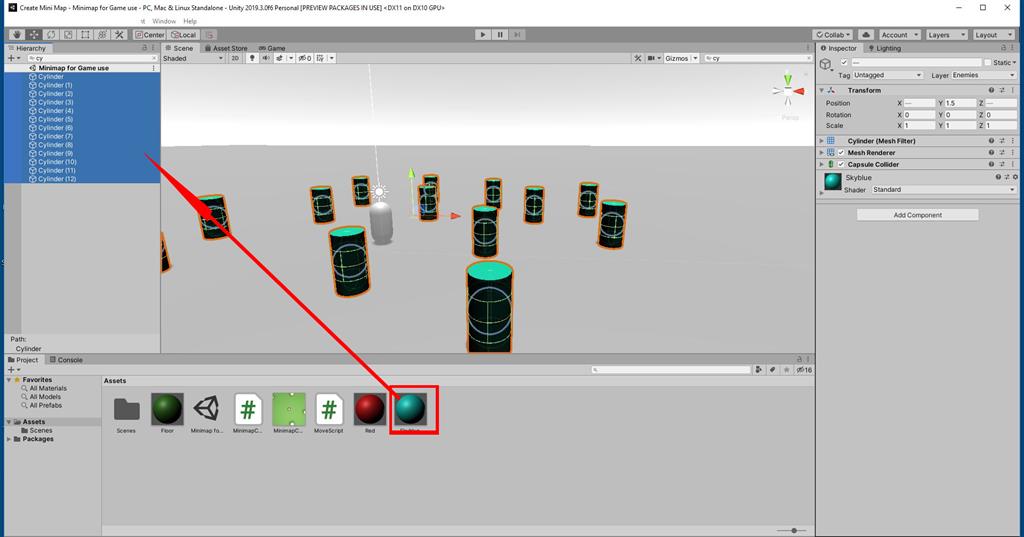This screenshot has height=537, width=1024.
Task: Select the Hand tool in the toolbar
Action: coord(17,35)
